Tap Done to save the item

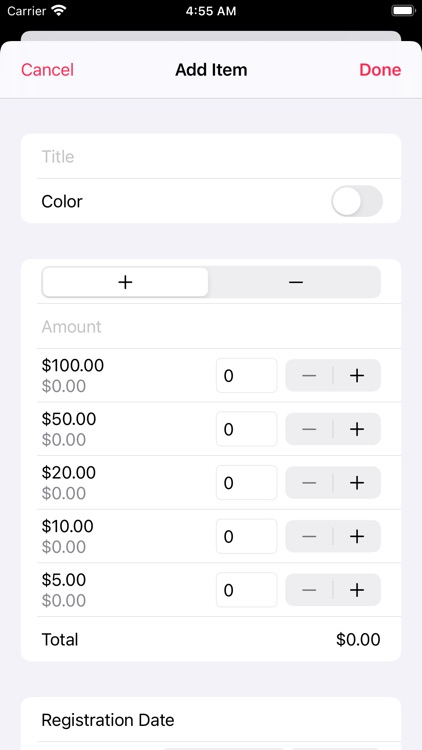coord(380,70)
